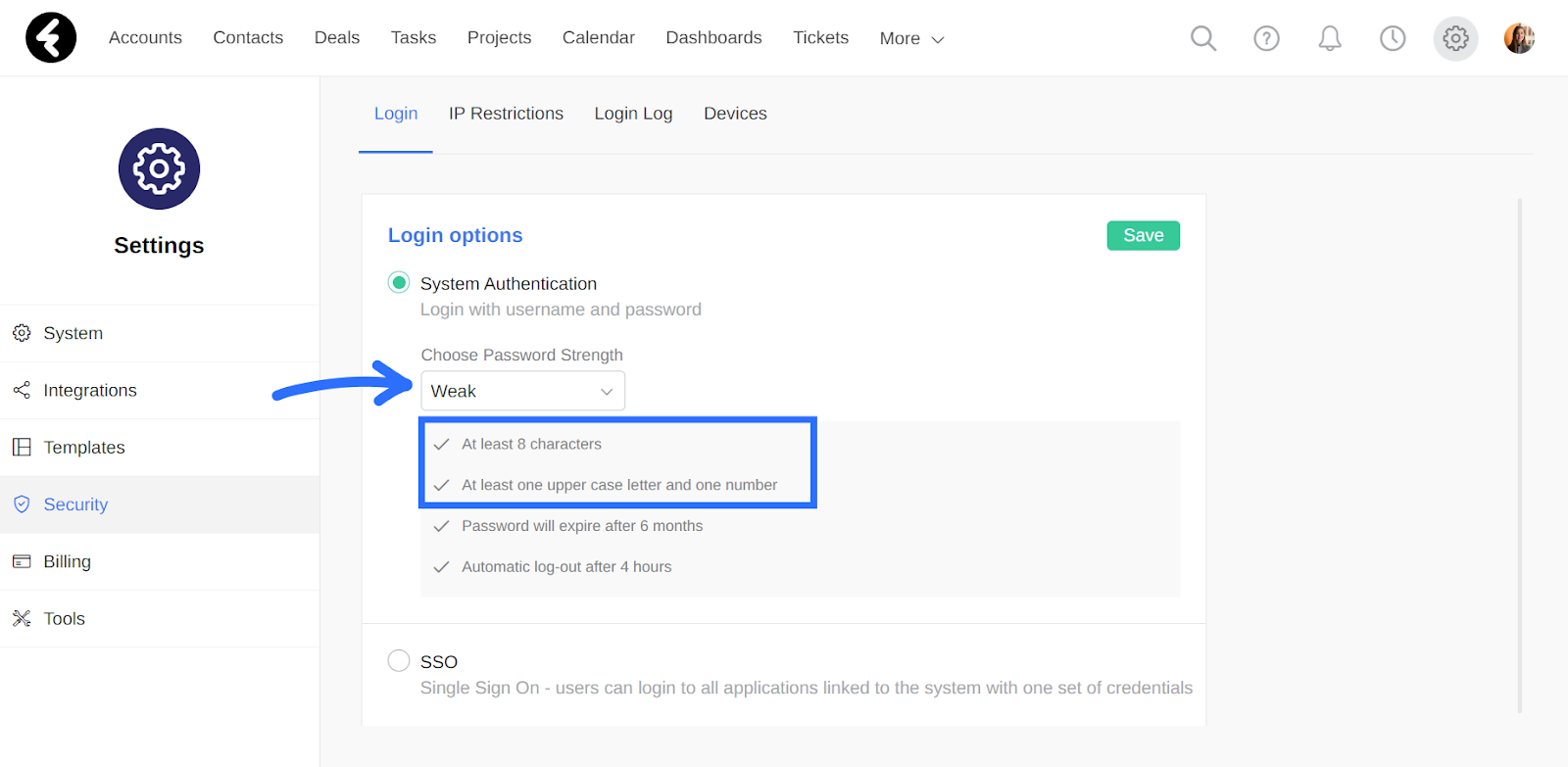This screenshot has width=1568, height=767.
Task: Go to Projects in top navigation
Action: click(x=499, y=37)
